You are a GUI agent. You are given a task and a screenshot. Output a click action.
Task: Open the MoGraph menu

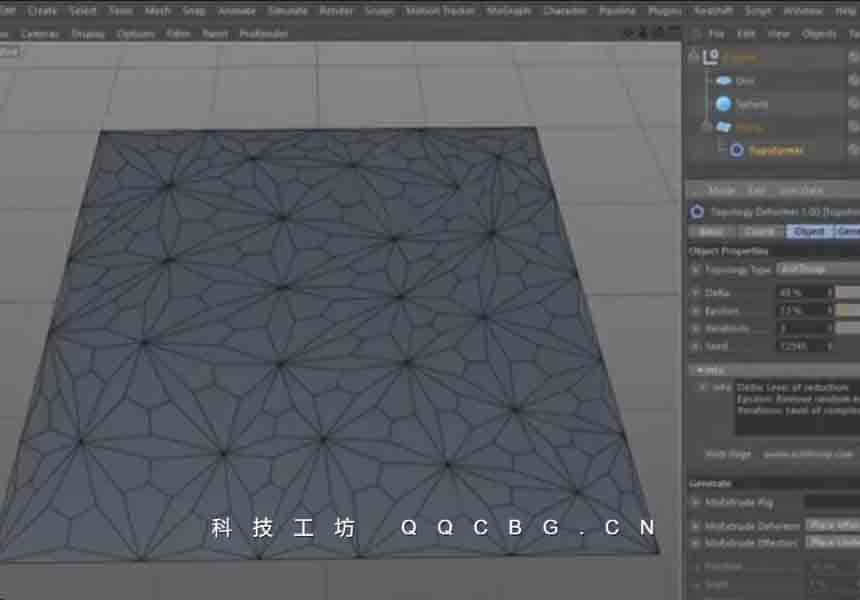tap(509, 10)
